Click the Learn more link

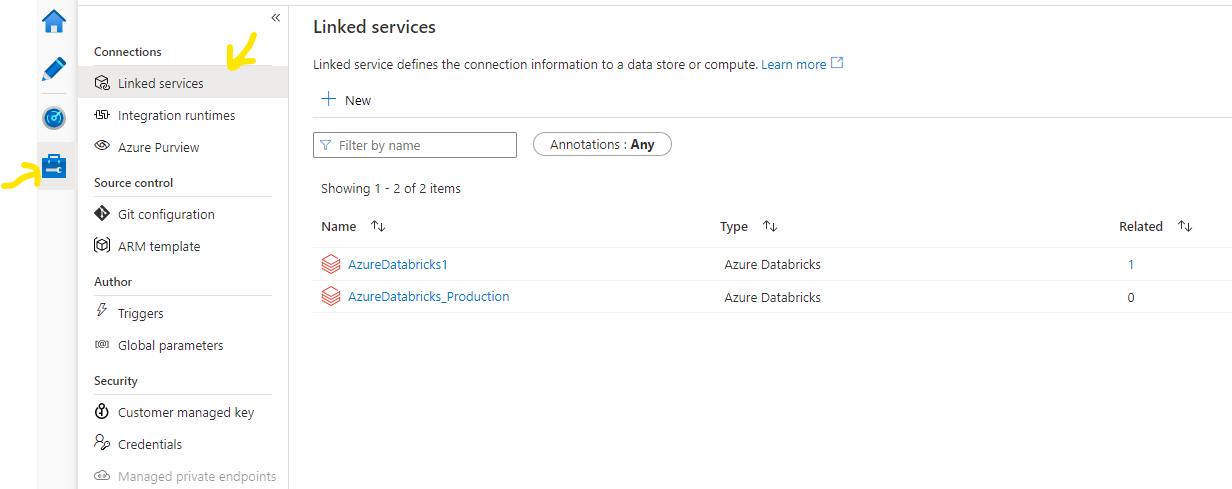click(x=794, y=64)
